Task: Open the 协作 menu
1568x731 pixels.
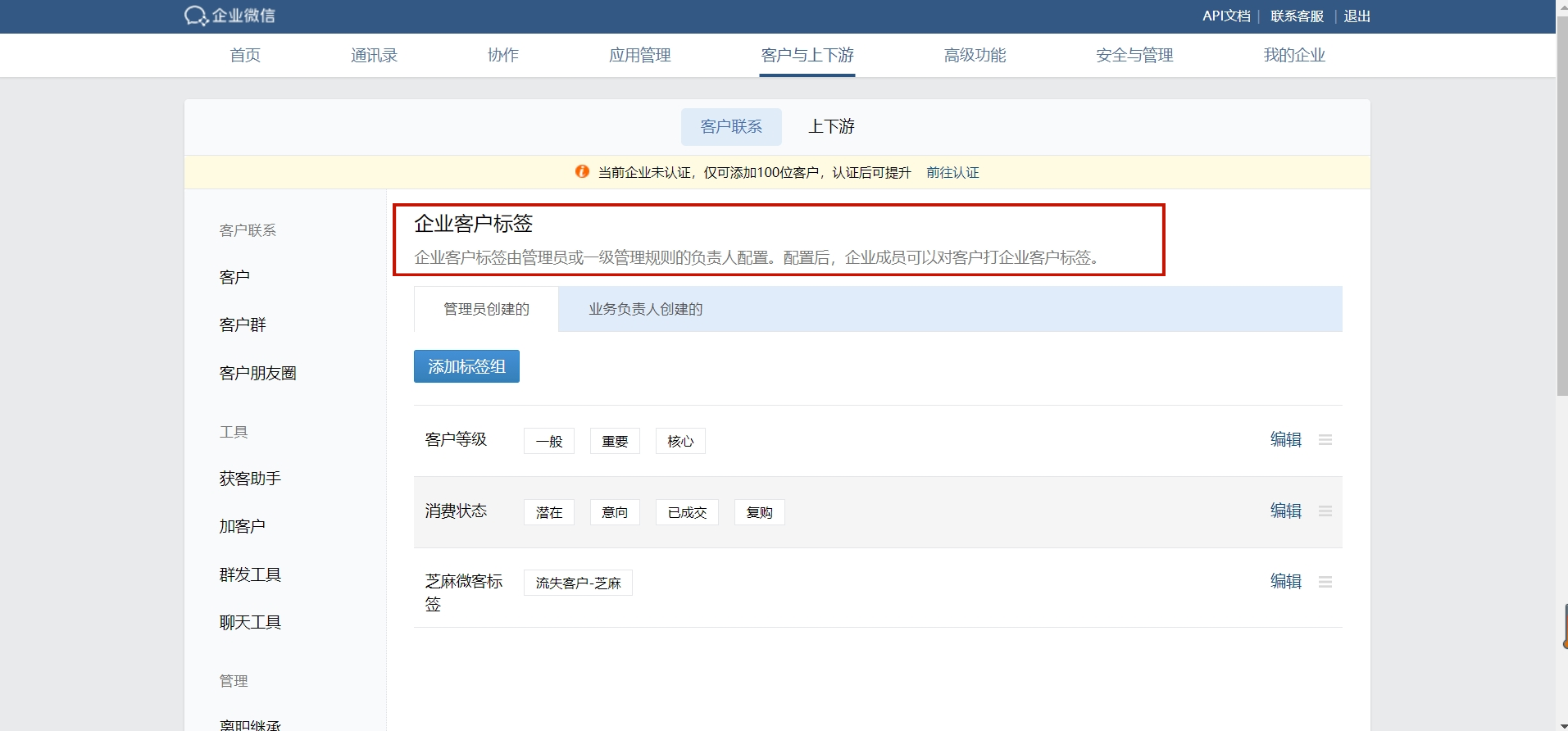Action: 503,55
